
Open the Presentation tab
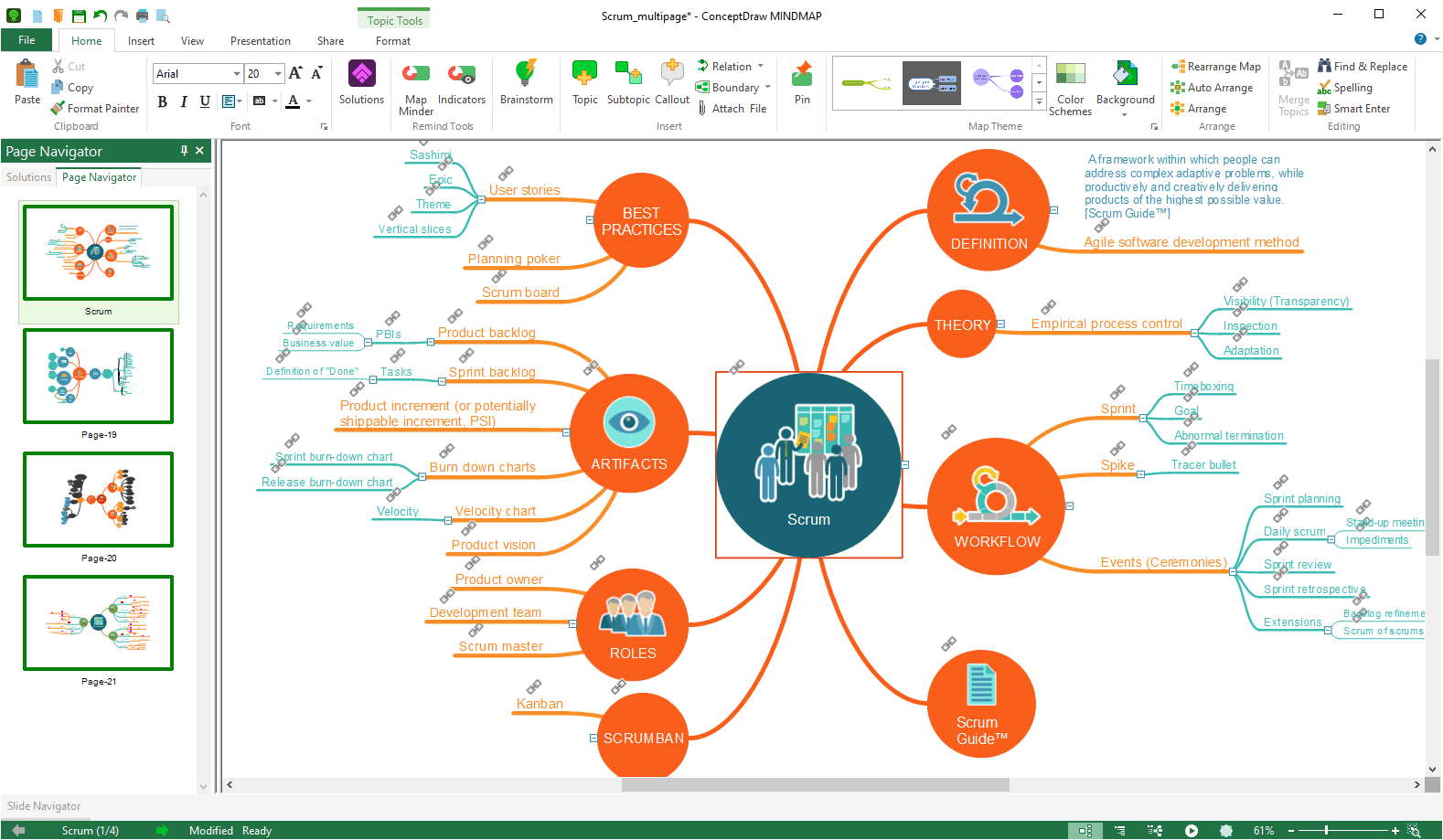[260, 41]
